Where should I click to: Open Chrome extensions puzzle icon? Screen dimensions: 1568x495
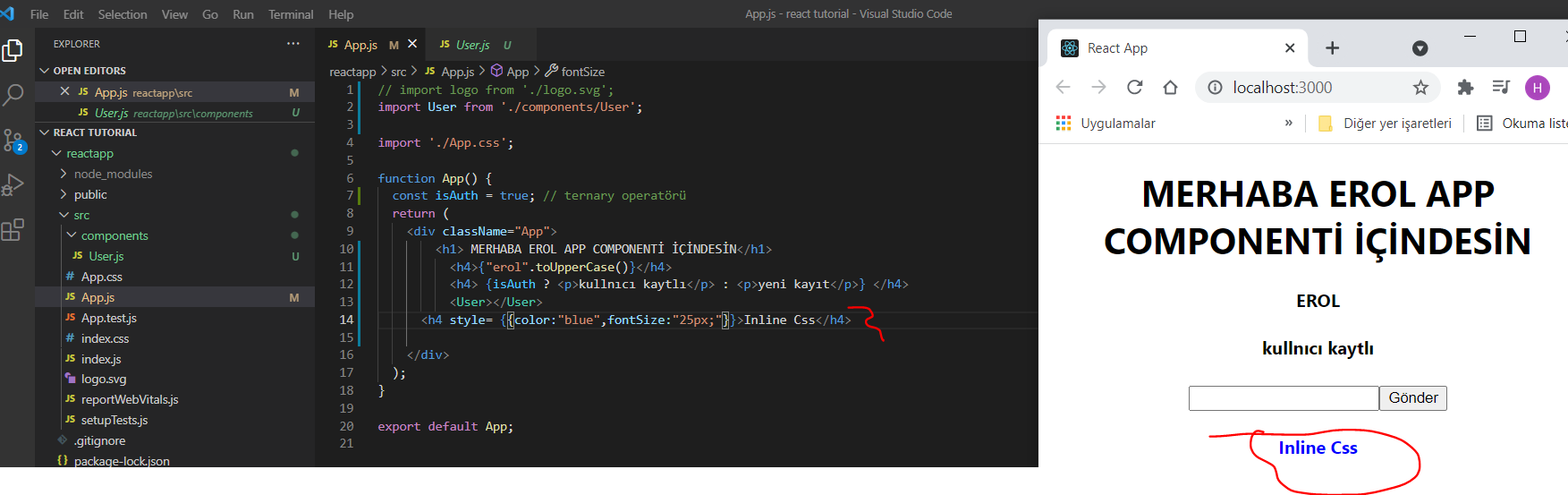point(1465,87)
